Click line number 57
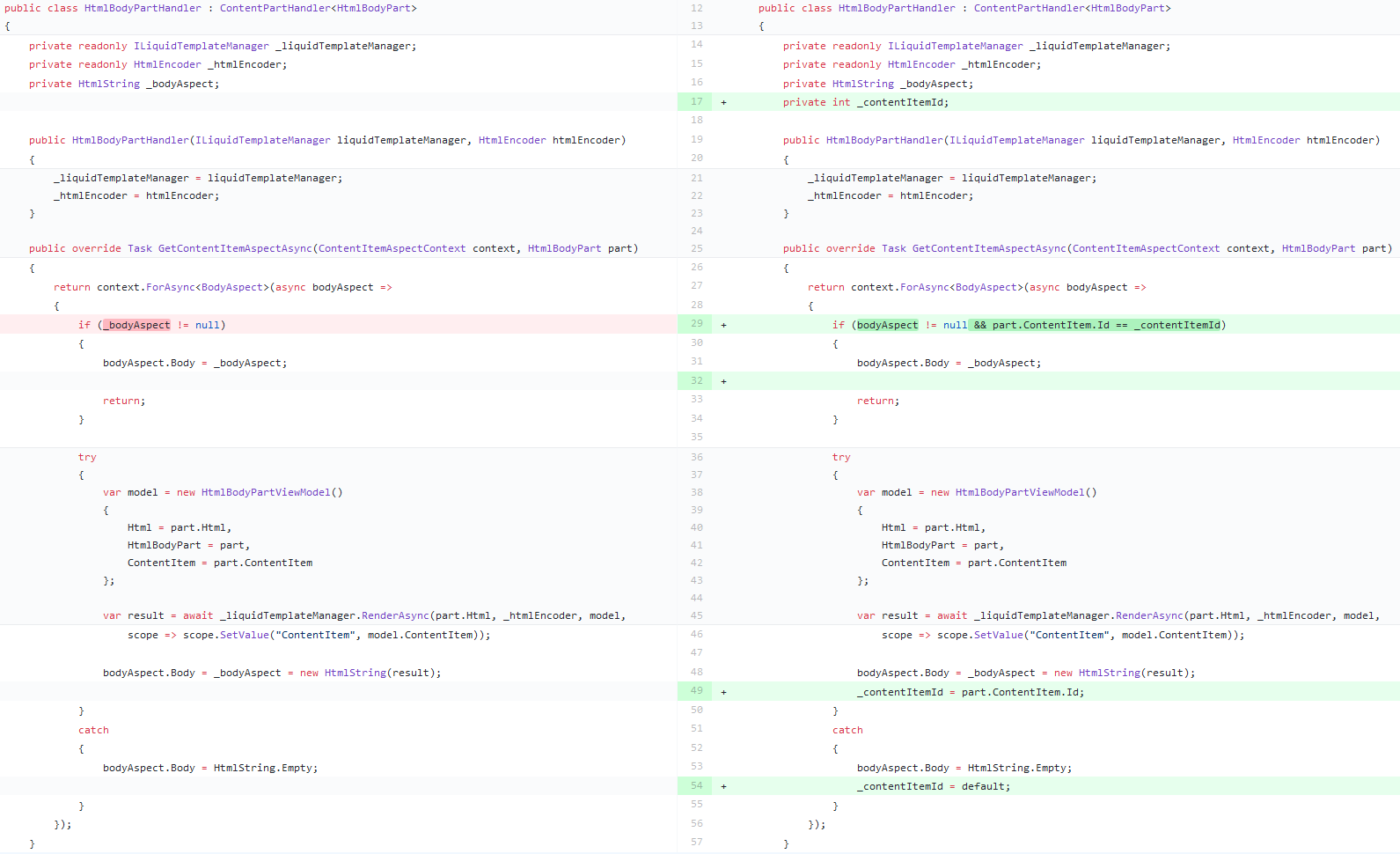1400x854 pixels. pyautogui.click(x=697, y=842)
